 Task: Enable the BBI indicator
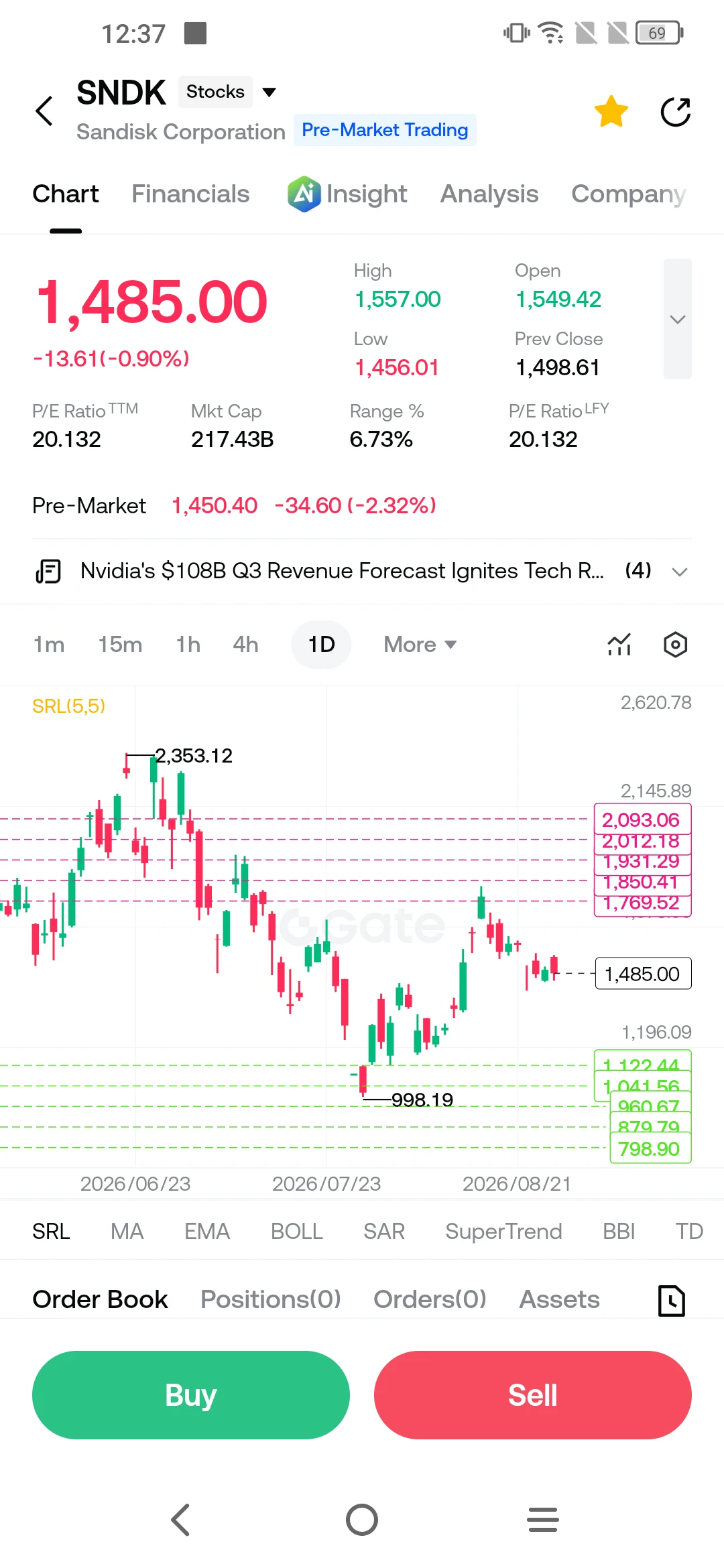[x=619, y=1232]
